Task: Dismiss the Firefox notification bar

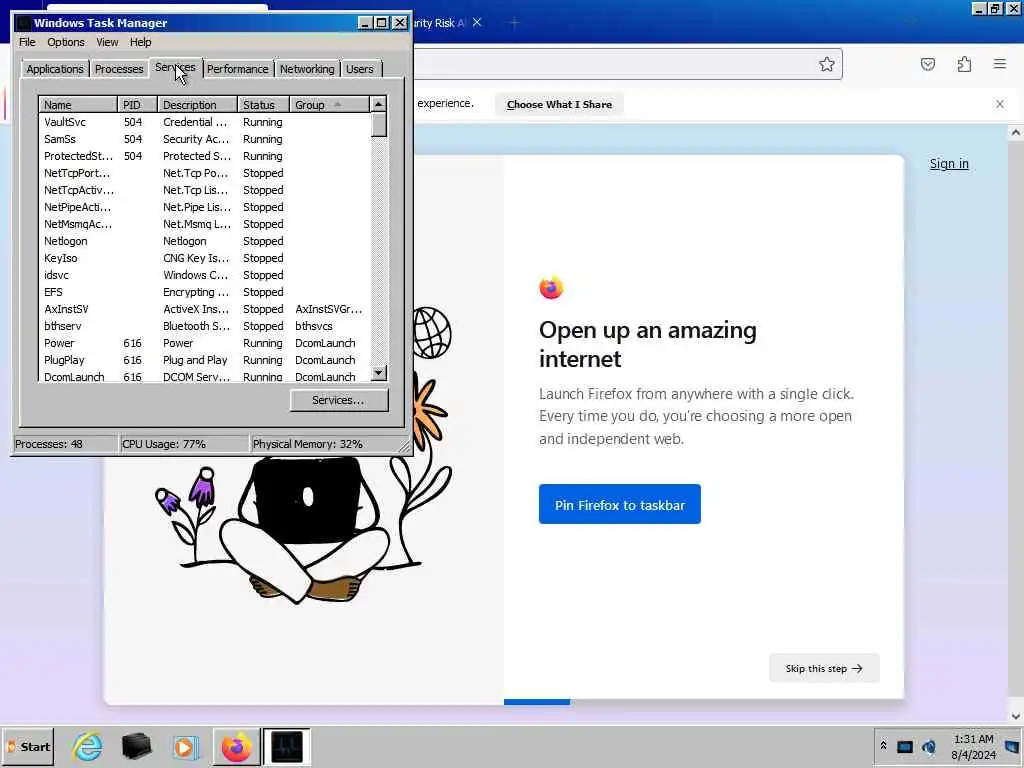Action: pos(1000,104)
